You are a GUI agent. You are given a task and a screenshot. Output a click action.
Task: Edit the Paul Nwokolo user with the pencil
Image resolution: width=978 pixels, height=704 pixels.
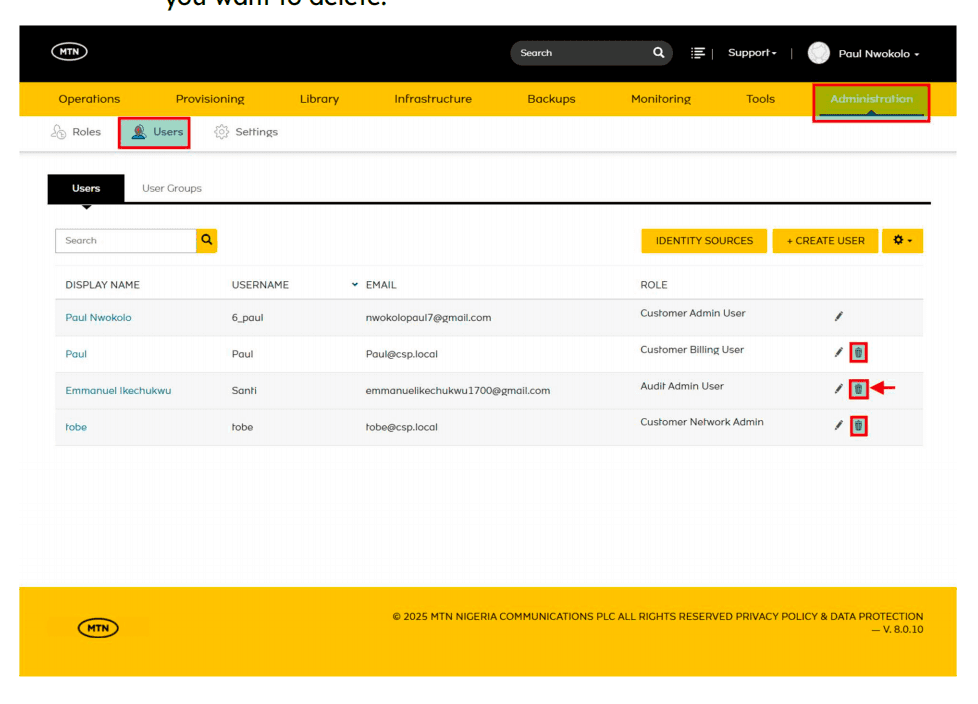pos(839,317)
